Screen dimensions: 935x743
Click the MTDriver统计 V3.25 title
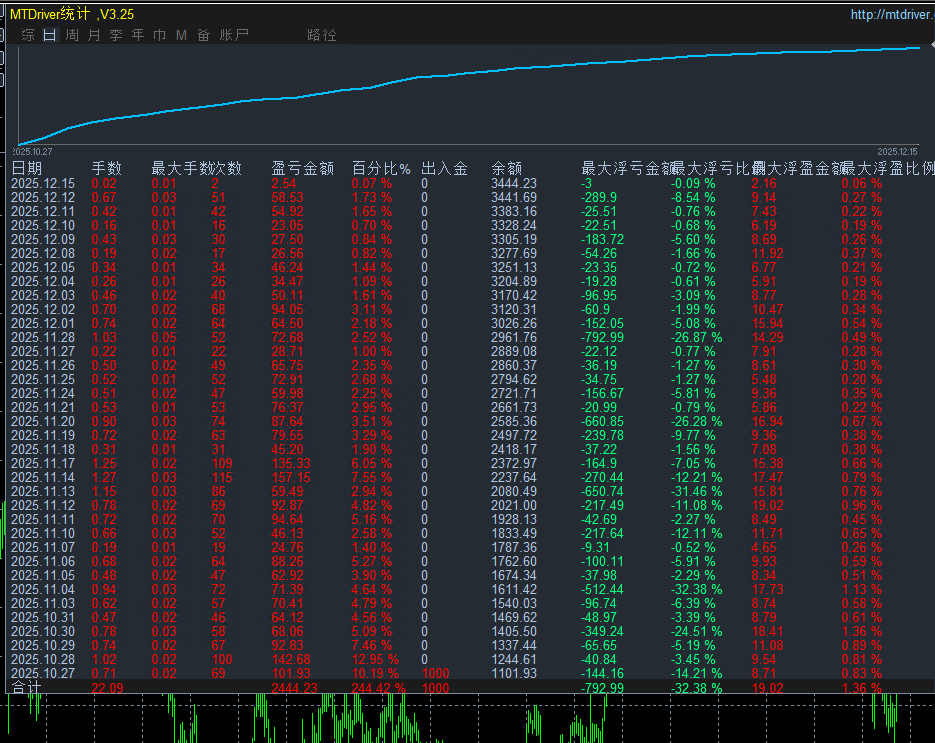(72, 14)
